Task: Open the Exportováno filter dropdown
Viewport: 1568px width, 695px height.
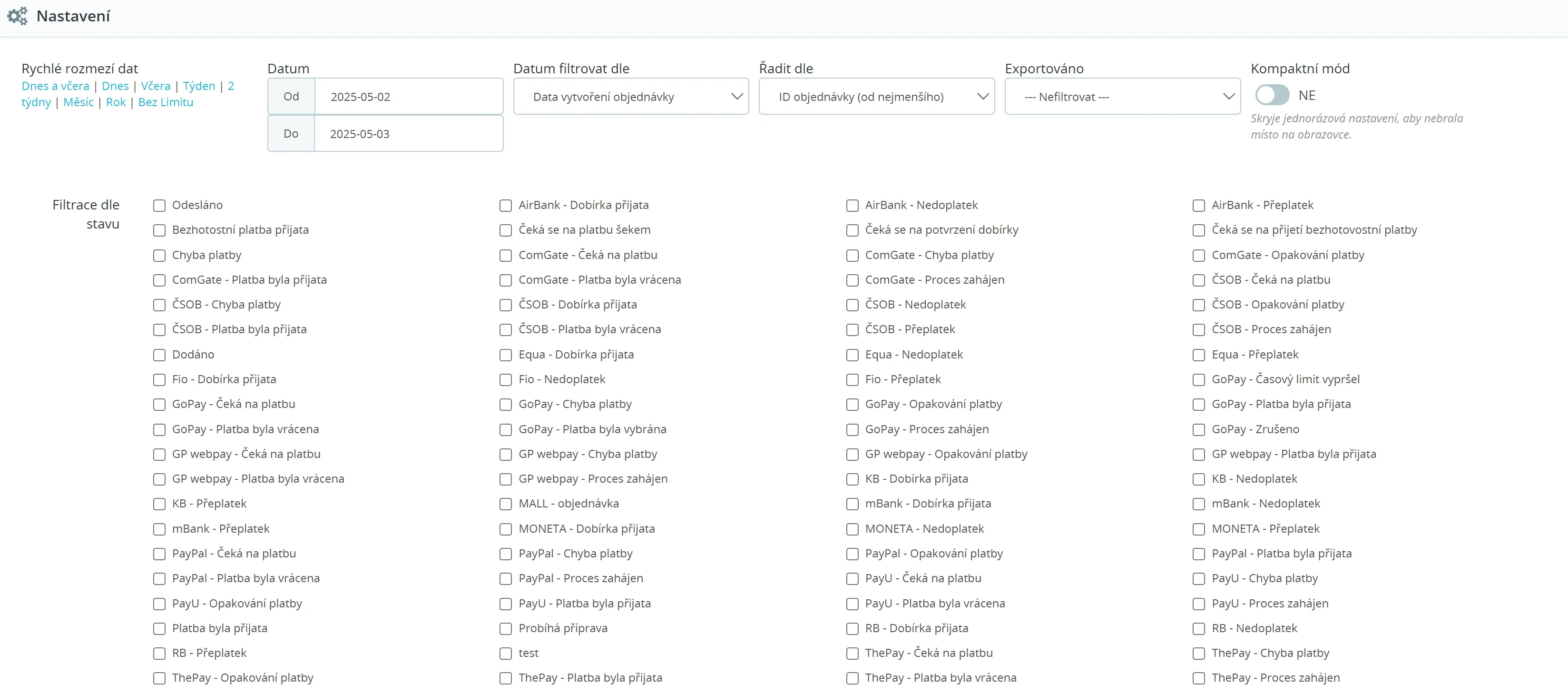Action: pos(1122,97)
